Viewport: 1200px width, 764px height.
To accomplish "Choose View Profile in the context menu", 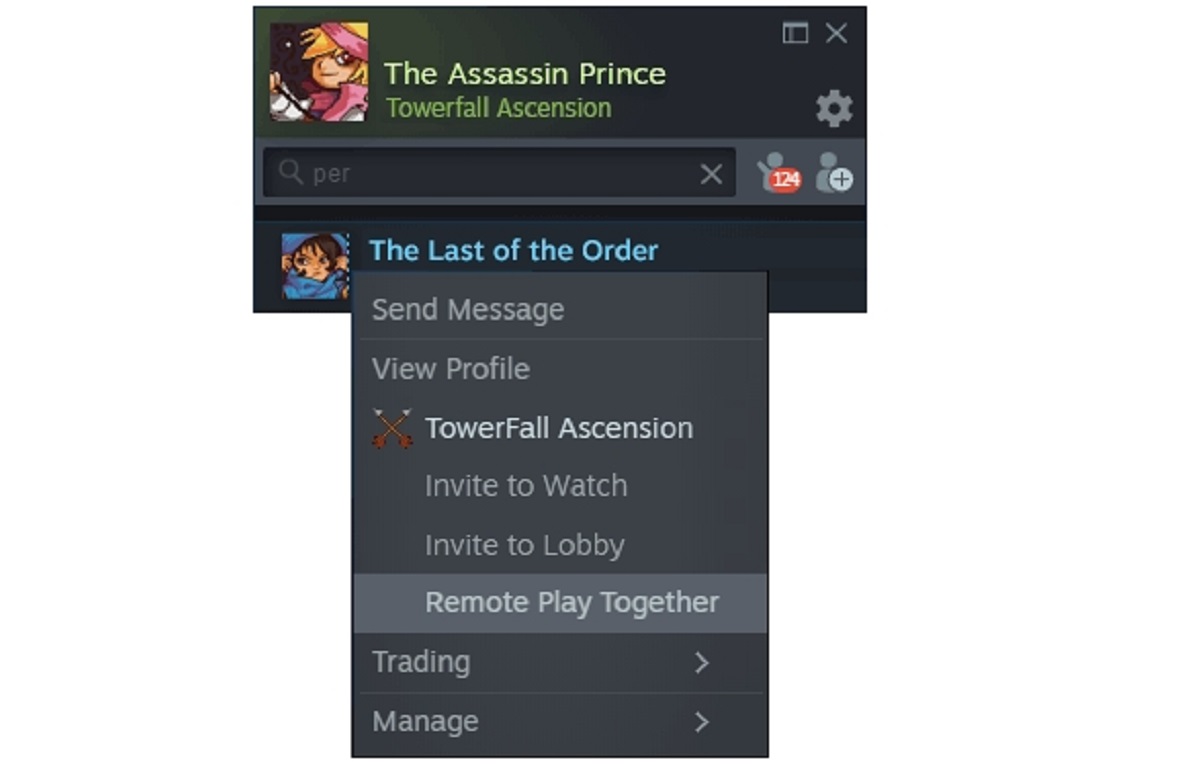I will 451,369.
